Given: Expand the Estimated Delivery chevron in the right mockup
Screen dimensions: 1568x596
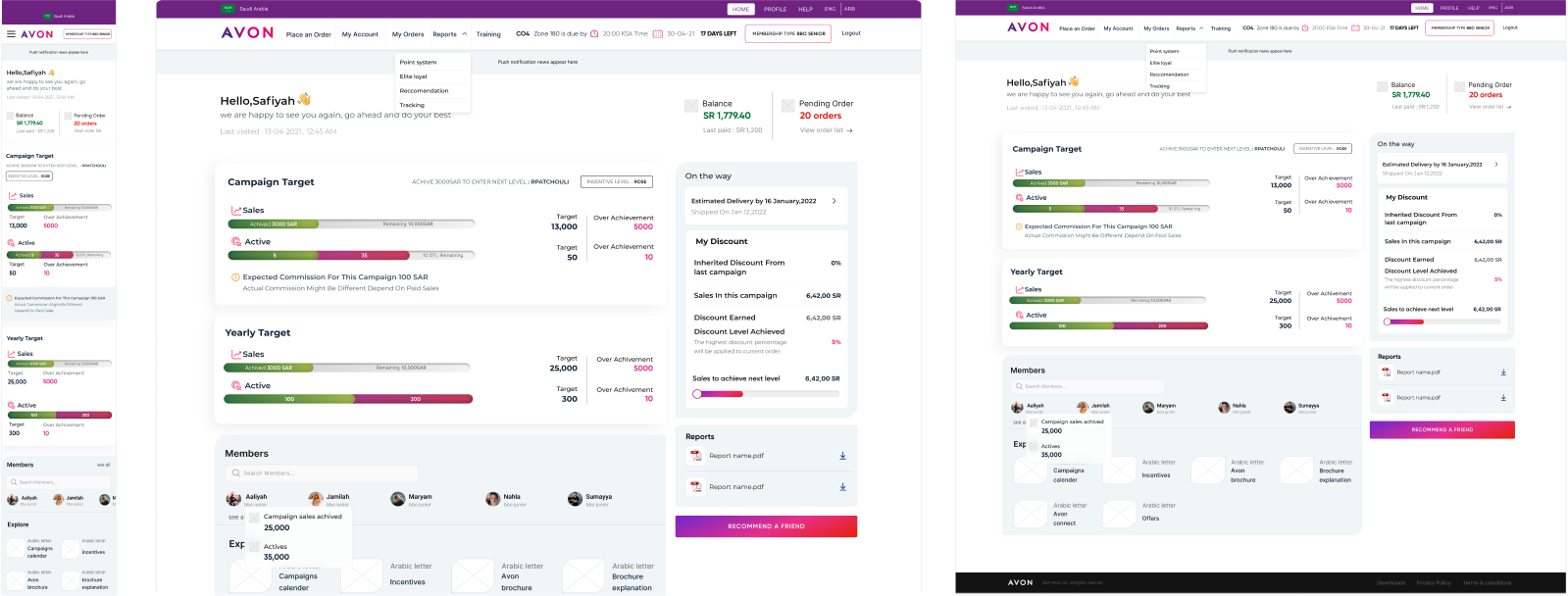Looking at the screenshot, I should pyautogui.click(x=1495, y=165).
